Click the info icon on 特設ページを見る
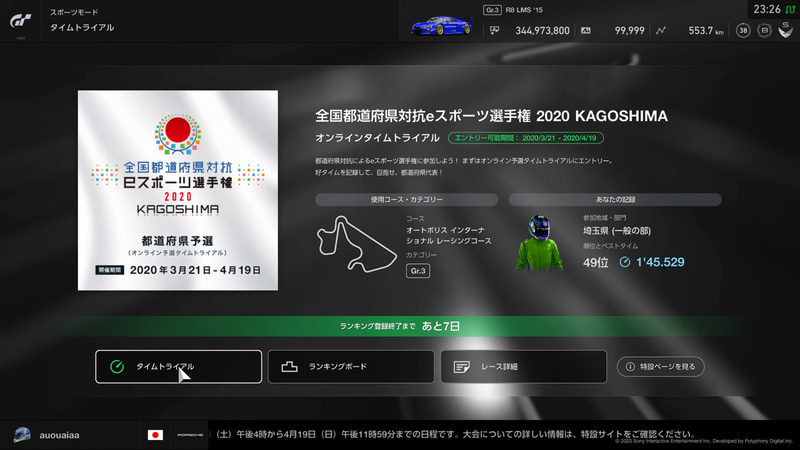This screenshot has width=800, height=450. (630, 366)
